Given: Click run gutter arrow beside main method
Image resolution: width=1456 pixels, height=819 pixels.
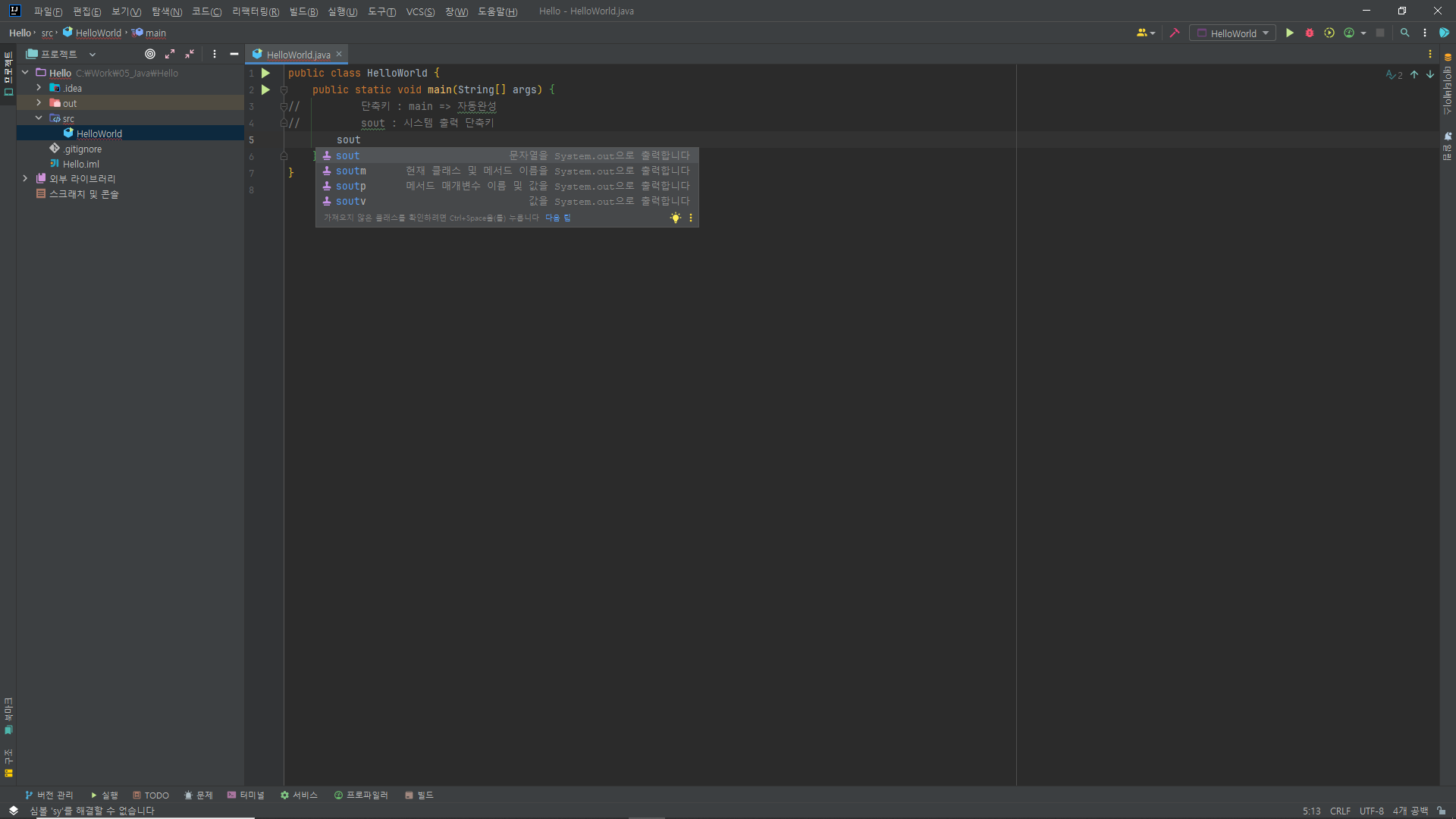Looking at the screenshot, I should click(x=265, y=89).
